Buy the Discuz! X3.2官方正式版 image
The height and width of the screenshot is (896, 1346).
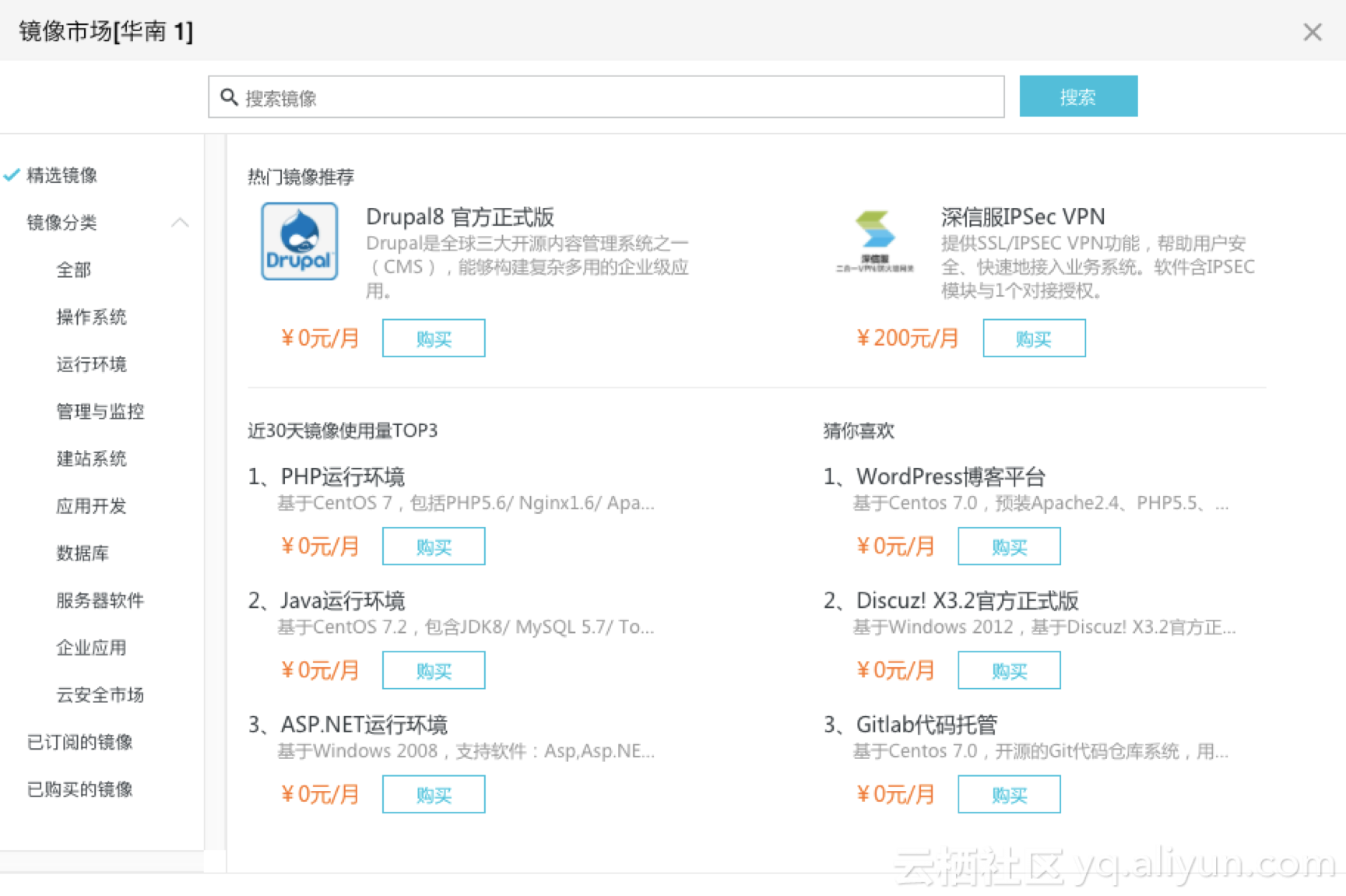tap(1009, 669)
